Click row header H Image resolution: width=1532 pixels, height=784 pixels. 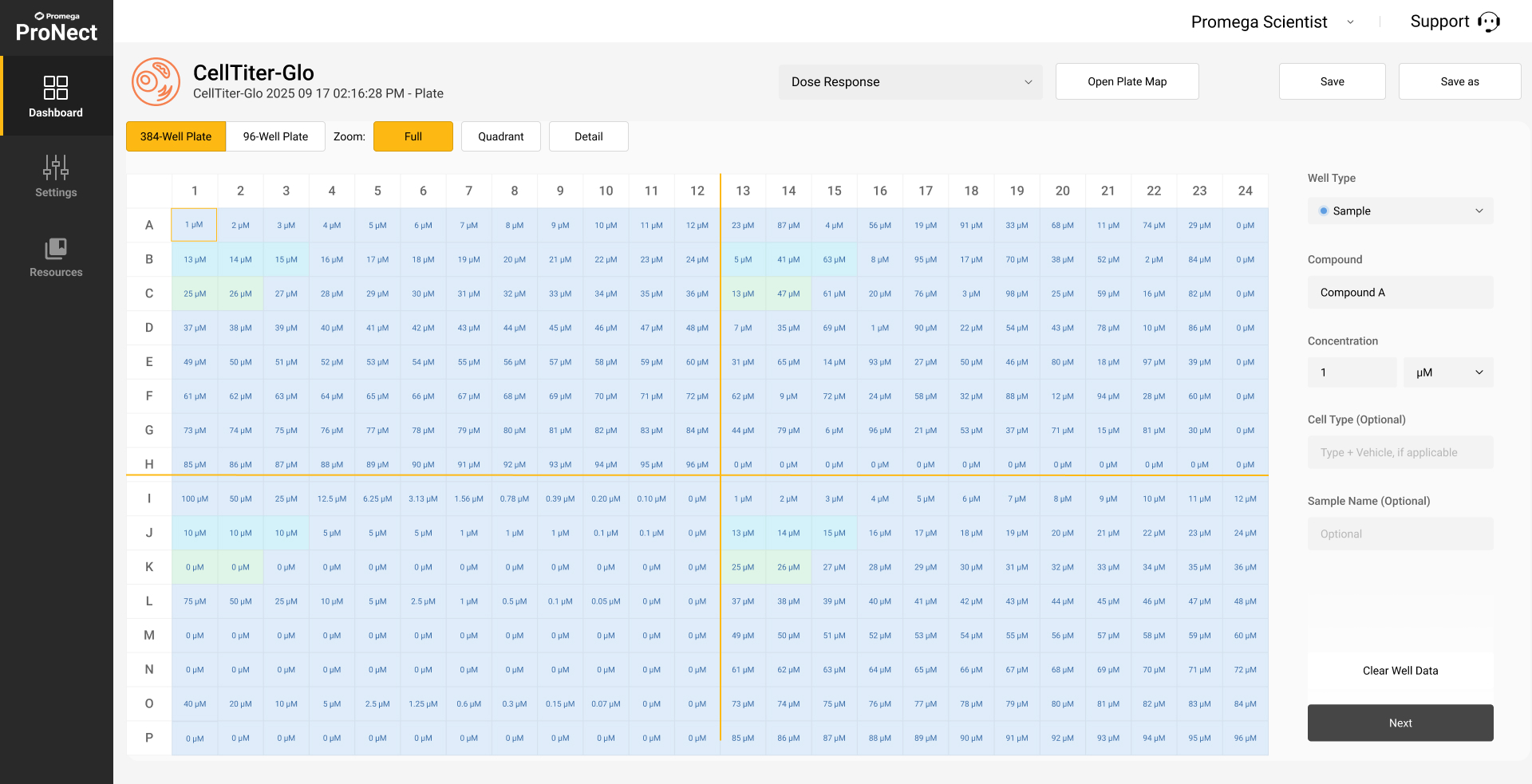(x=149, y=464)
